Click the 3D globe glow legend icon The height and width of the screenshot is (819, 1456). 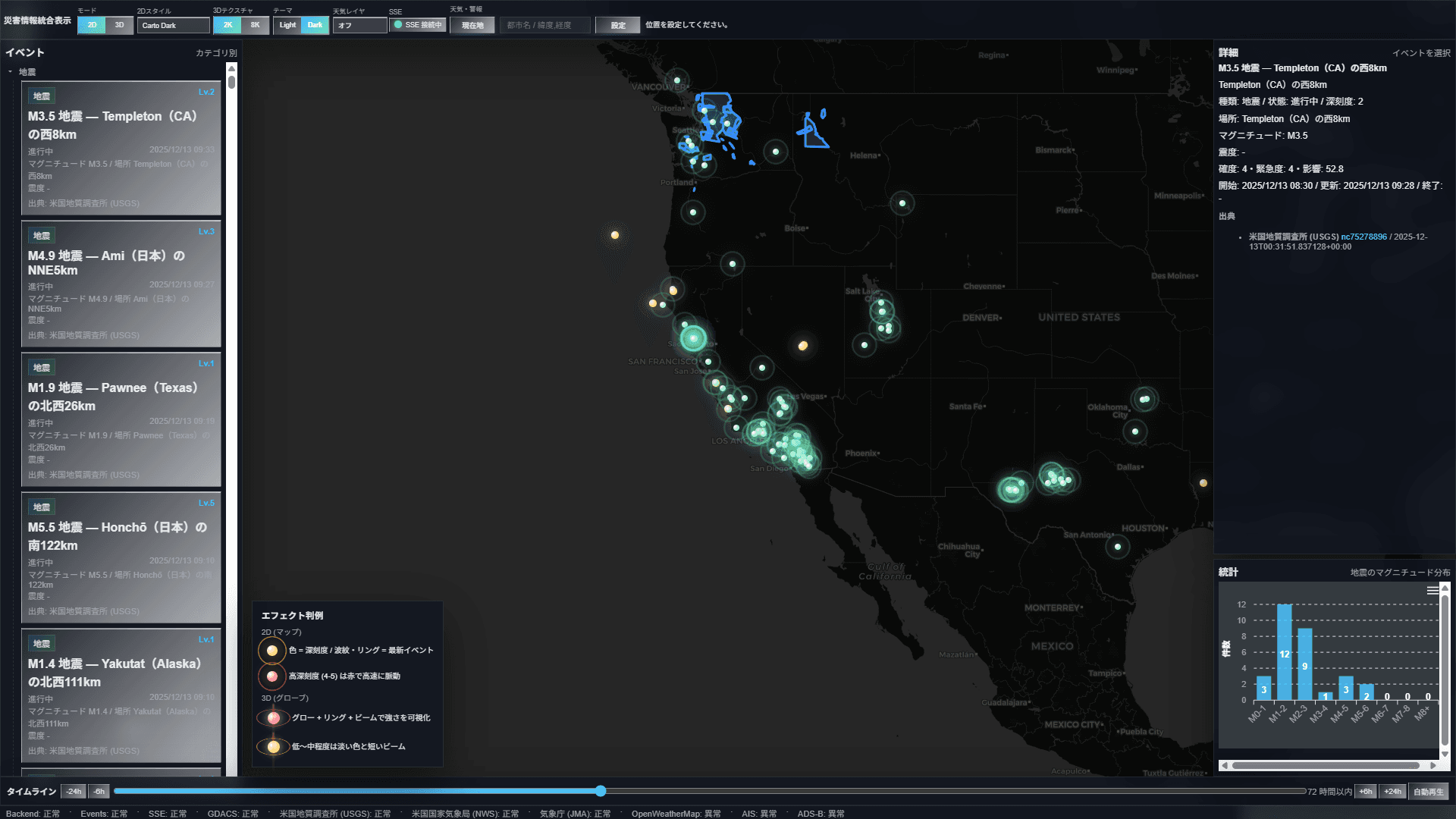(x=273, y=717)
